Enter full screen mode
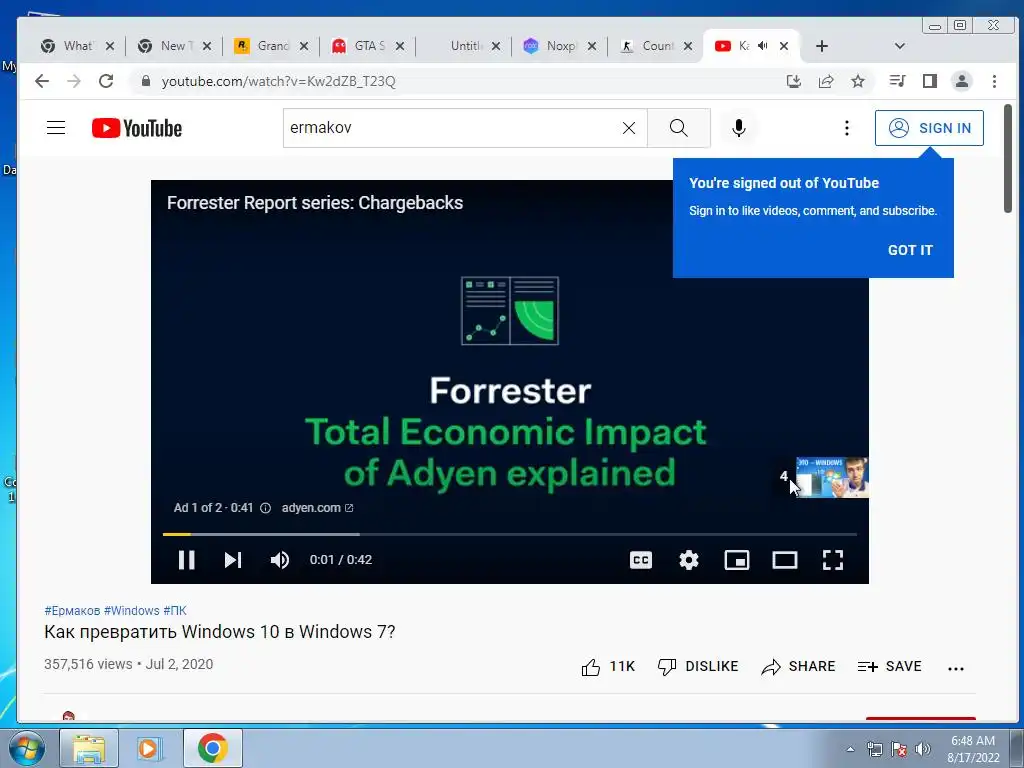The image size is (1024, 768). [x=833, y=560]
